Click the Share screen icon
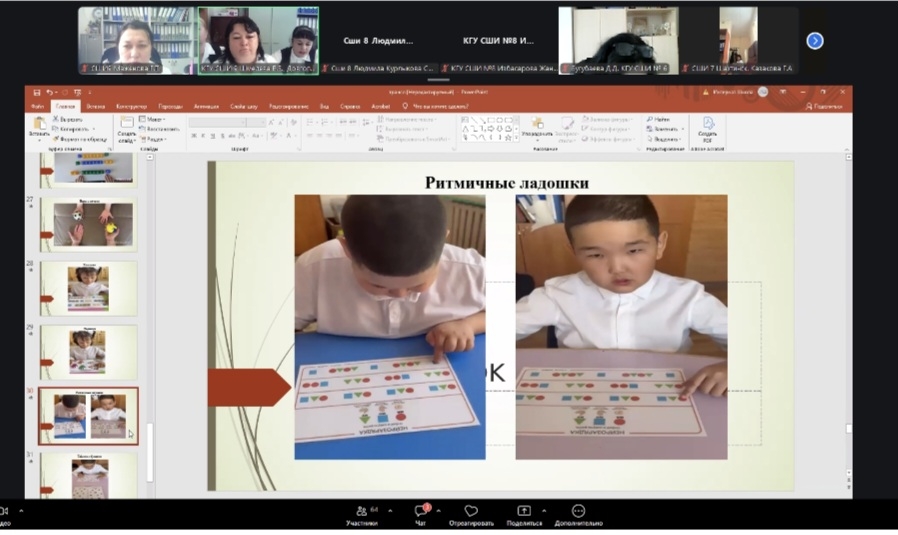 tap(523, 511)
